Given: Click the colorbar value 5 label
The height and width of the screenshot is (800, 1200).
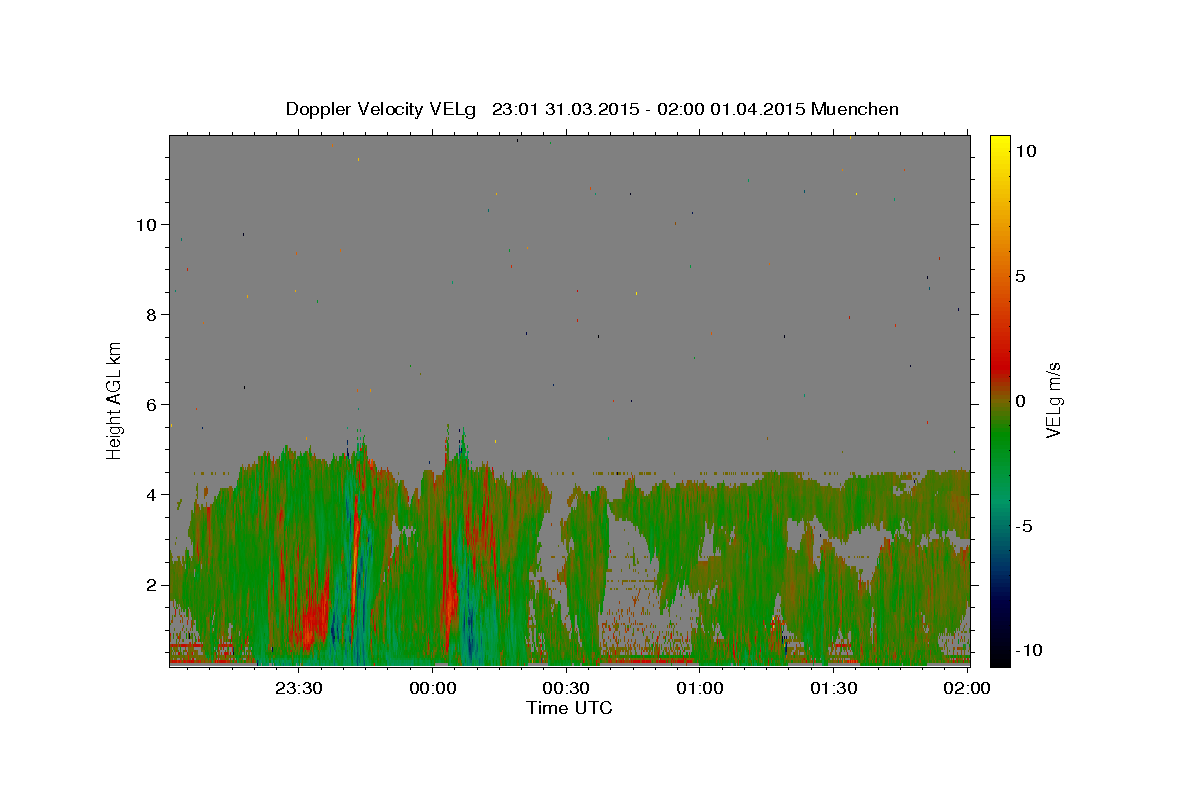Looking at the screenshot, I should pyautogui.click(x=1020, y=276).
